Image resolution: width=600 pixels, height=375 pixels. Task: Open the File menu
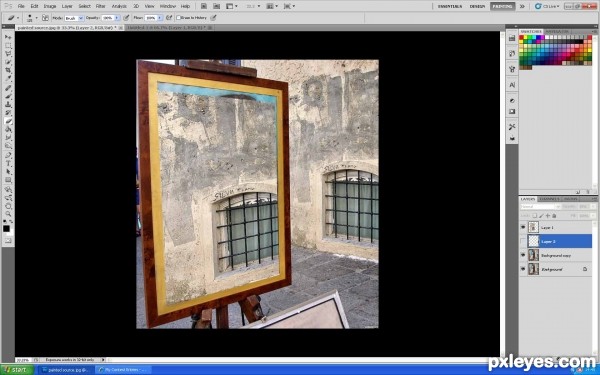click(x=21, y=6)
